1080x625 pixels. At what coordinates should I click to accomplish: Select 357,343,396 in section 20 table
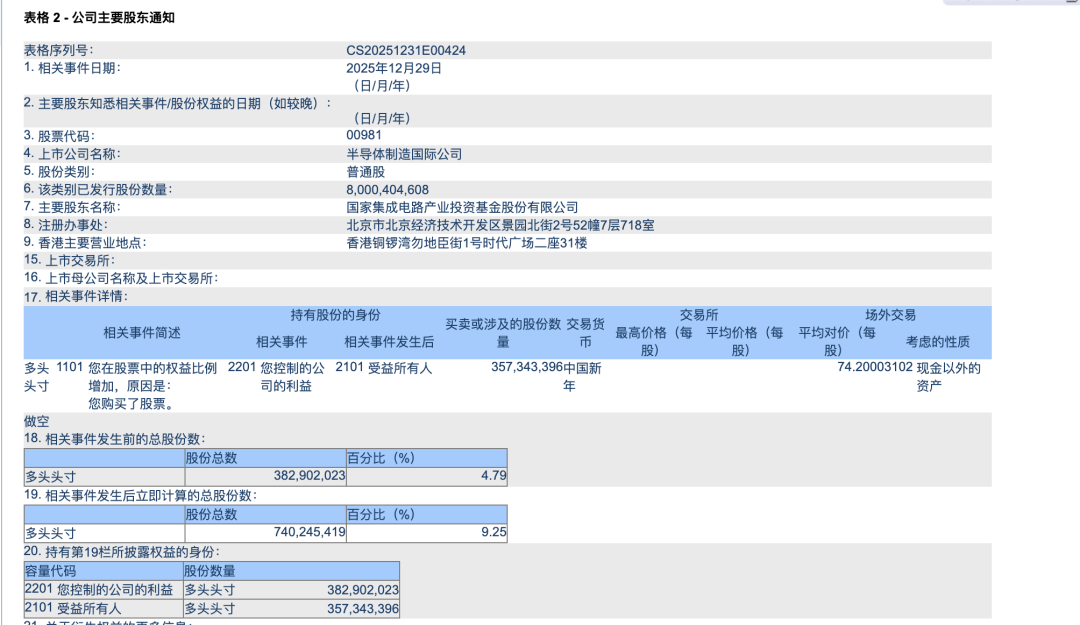click(x=363, y=608)
